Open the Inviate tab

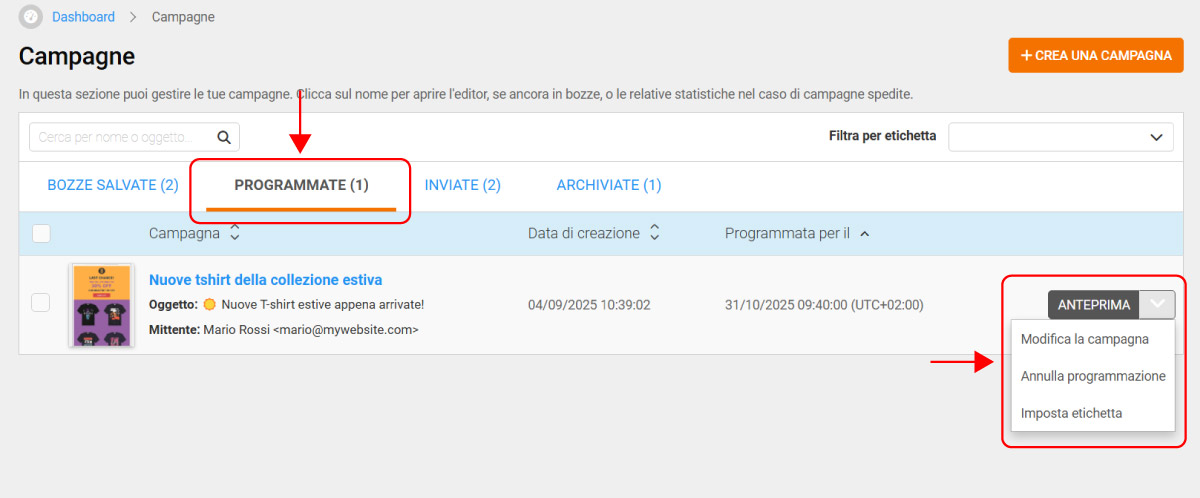(x=462, y=185)
